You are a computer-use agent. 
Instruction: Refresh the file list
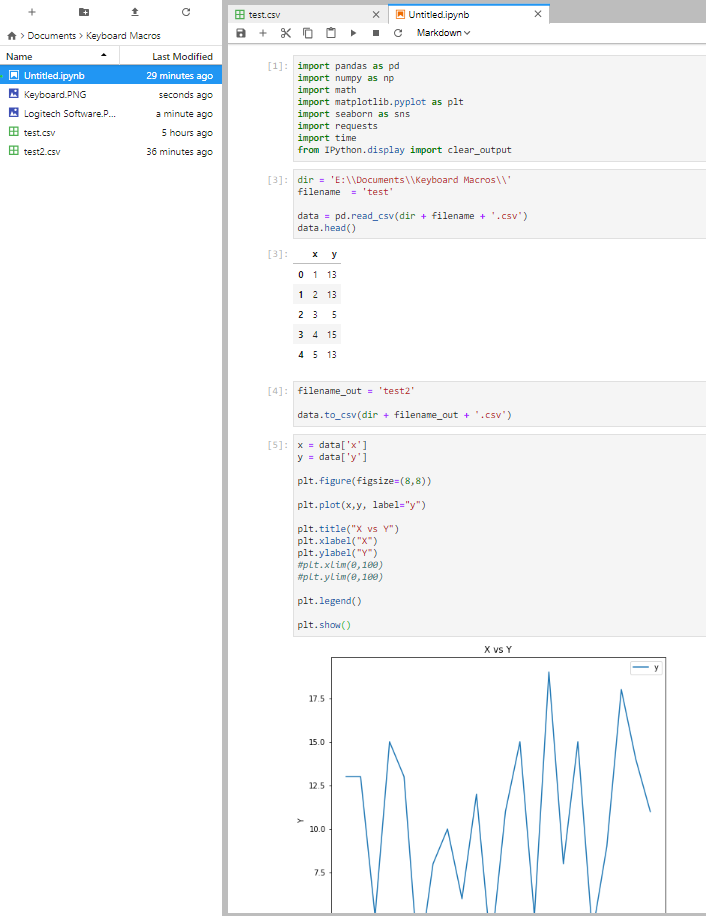click(186, 12)
